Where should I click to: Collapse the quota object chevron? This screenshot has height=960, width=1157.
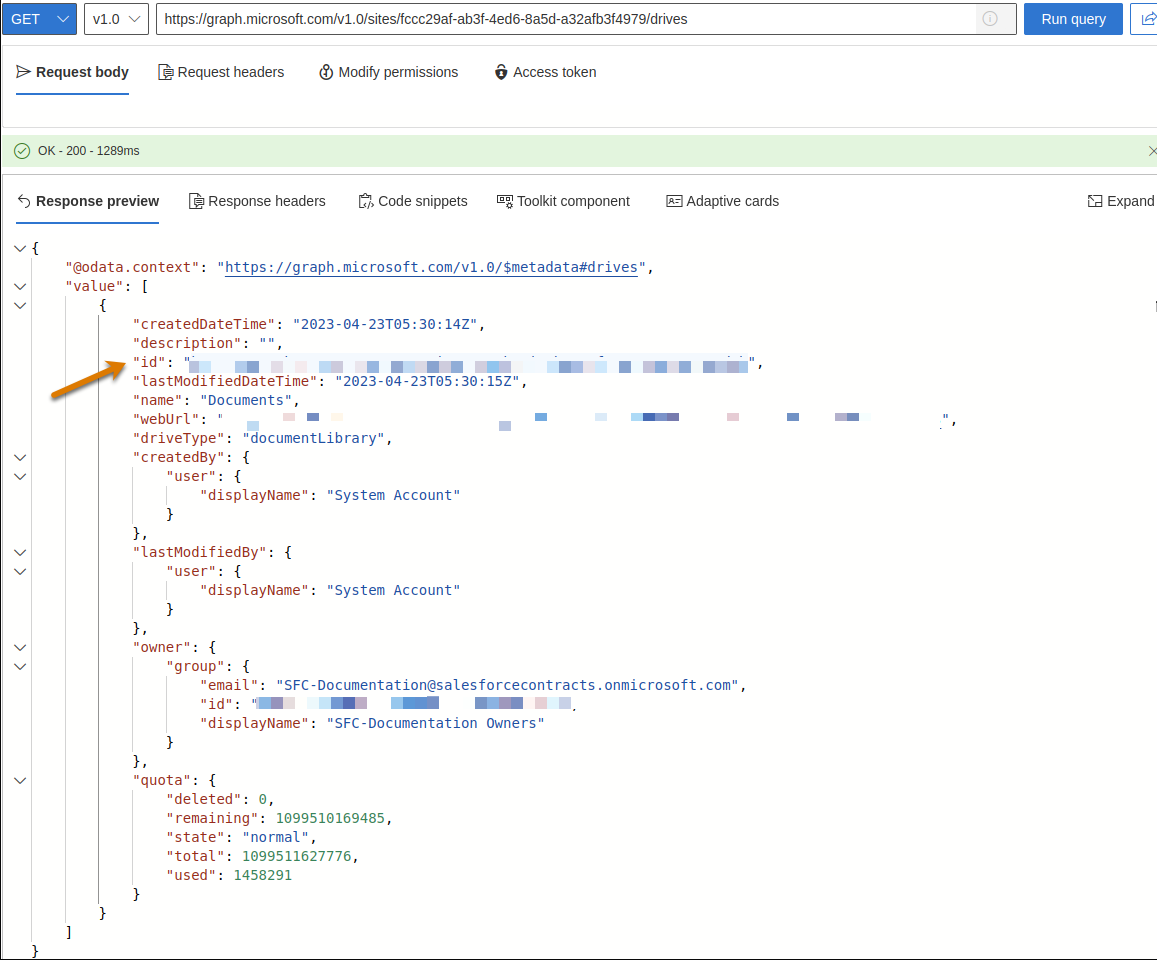[20, 780]
